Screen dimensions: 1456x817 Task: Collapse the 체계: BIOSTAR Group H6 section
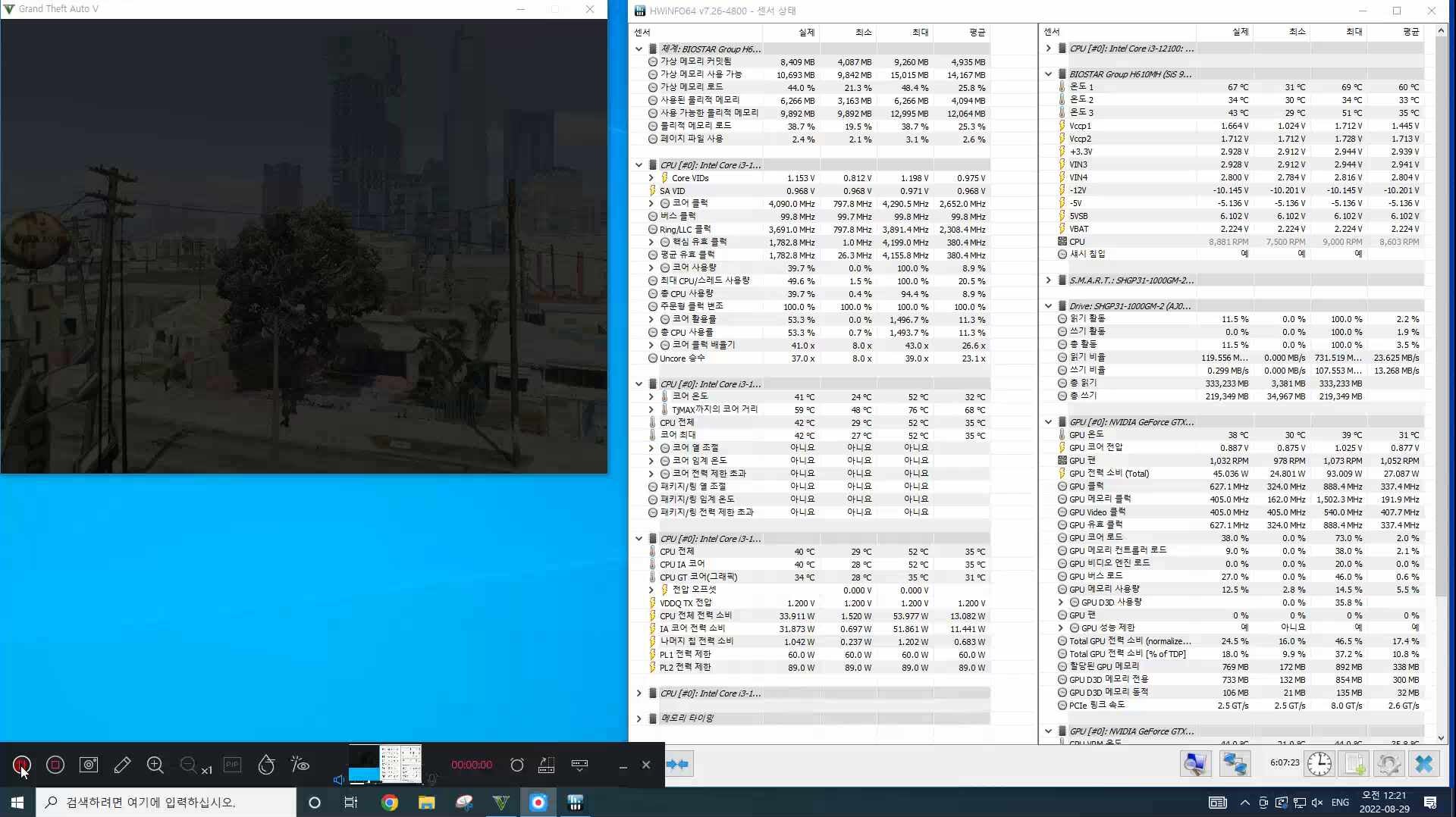[639, 49]
